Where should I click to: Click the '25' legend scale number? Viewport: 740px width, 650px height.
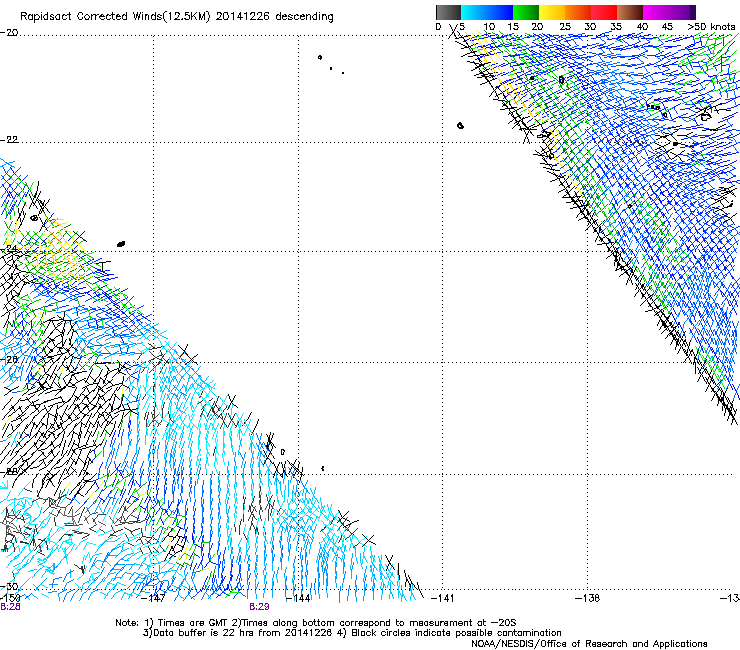pos(565,27)
